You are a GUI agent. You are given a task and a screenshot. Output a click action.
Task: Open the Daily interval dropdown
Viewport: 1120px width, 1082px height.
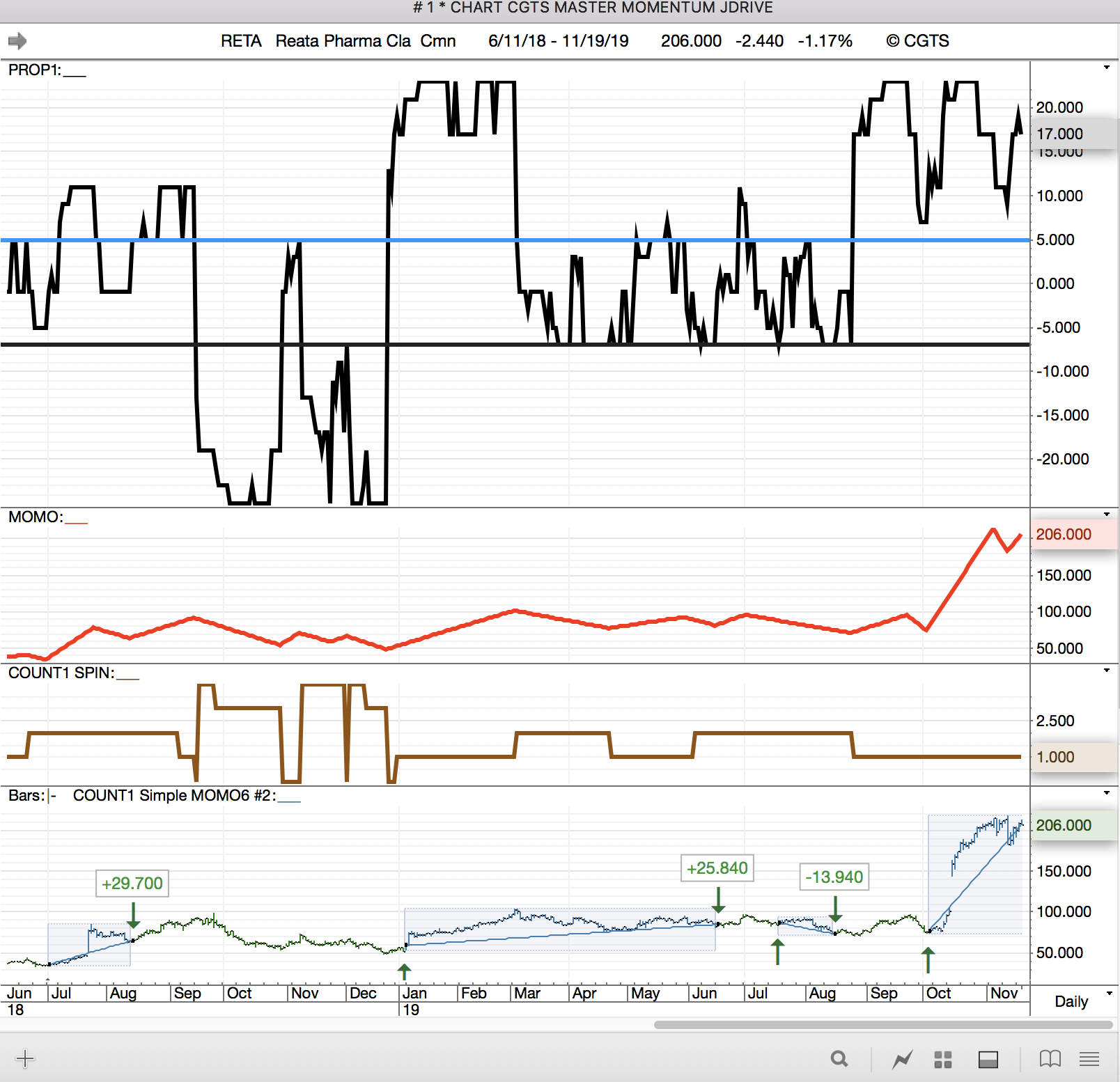tap(1109, 994)
